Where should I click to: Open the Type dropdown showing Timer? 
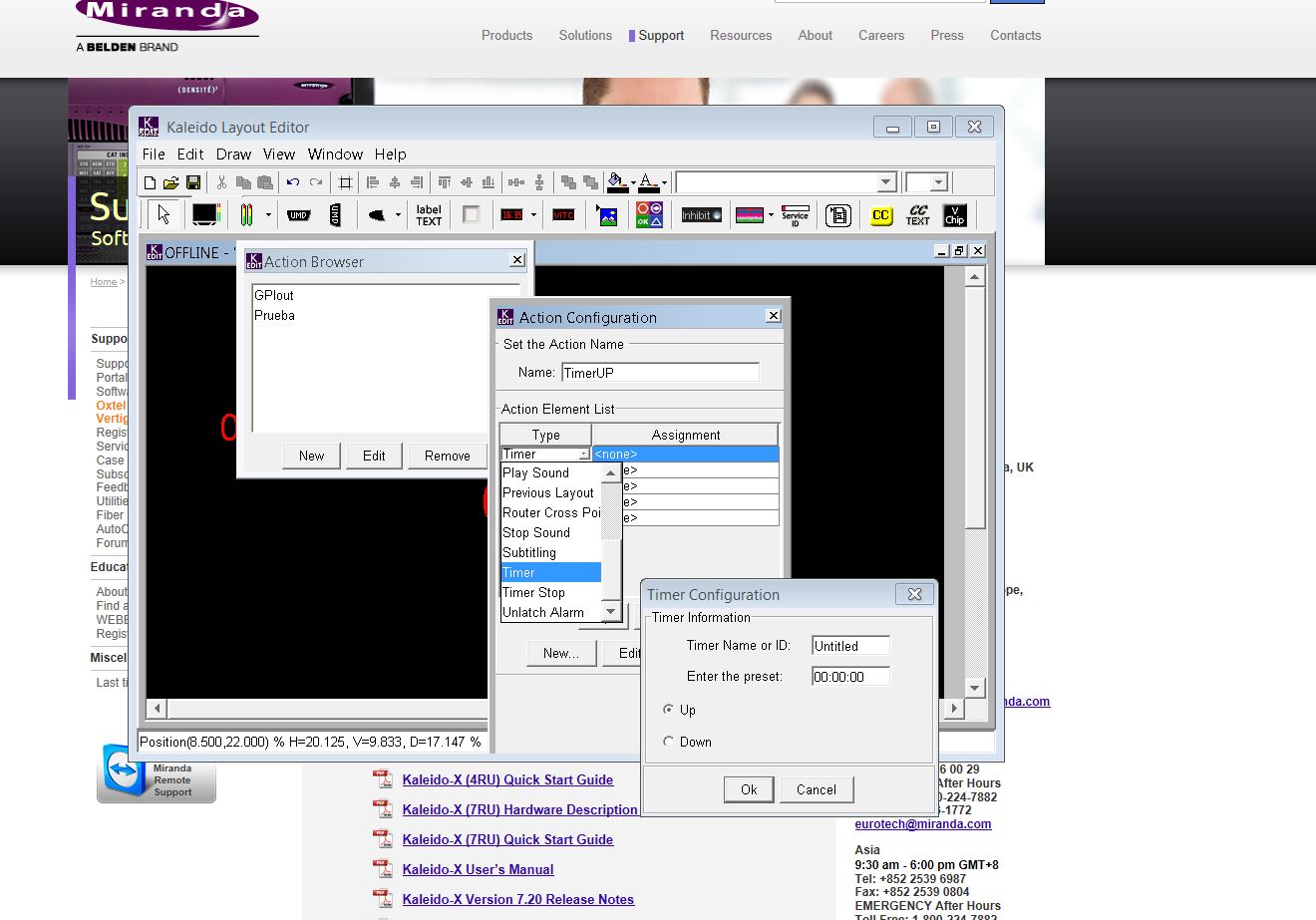584,455
